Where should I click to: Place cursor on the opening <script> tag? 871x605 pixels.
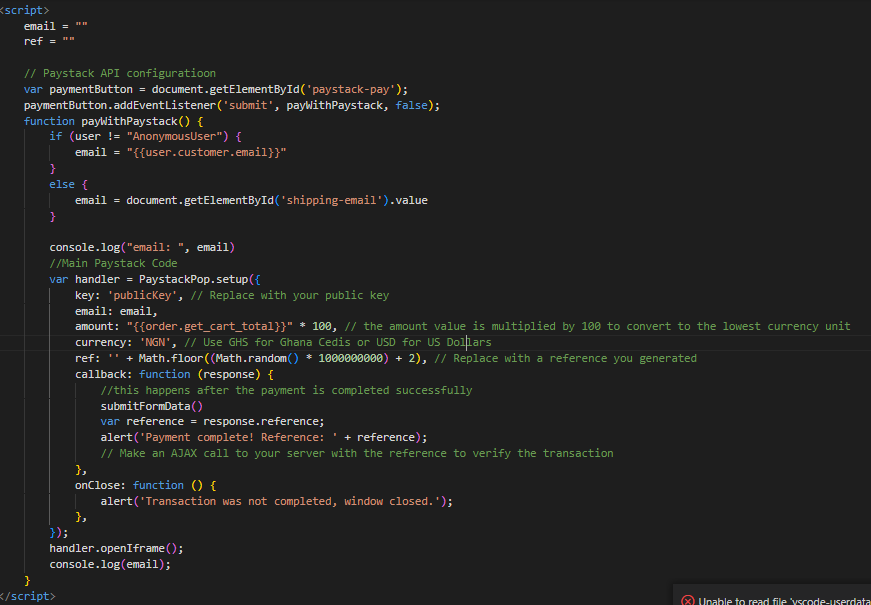coord(24,10)
